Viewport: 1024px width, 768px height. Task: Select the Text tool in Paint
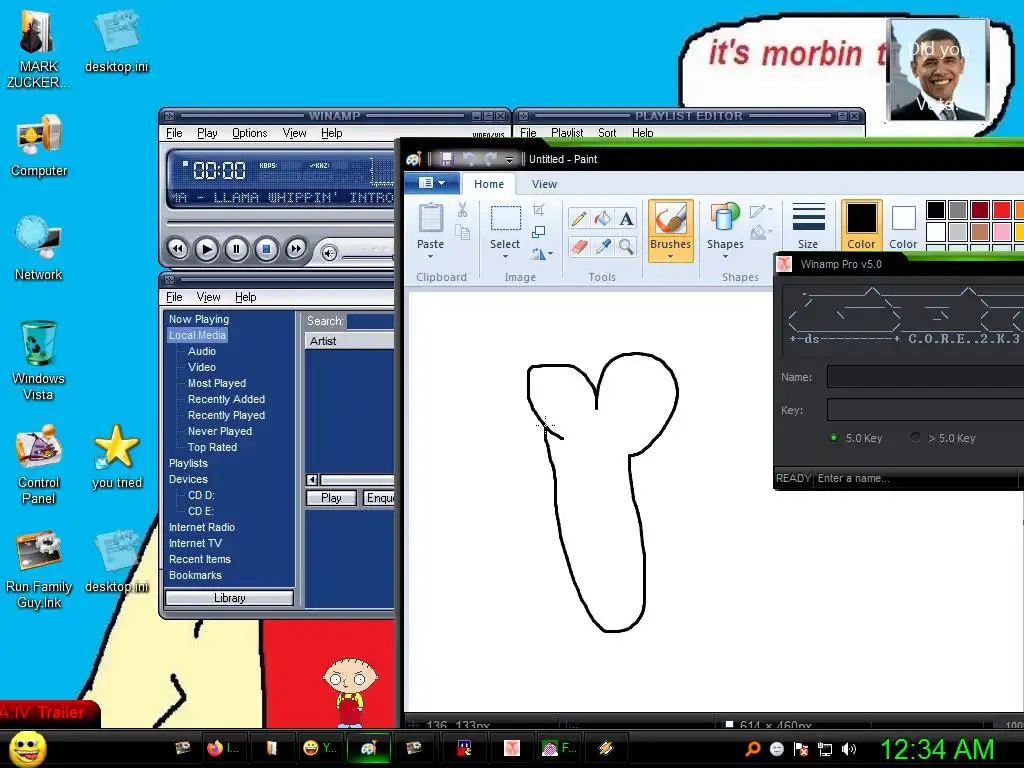626,219
